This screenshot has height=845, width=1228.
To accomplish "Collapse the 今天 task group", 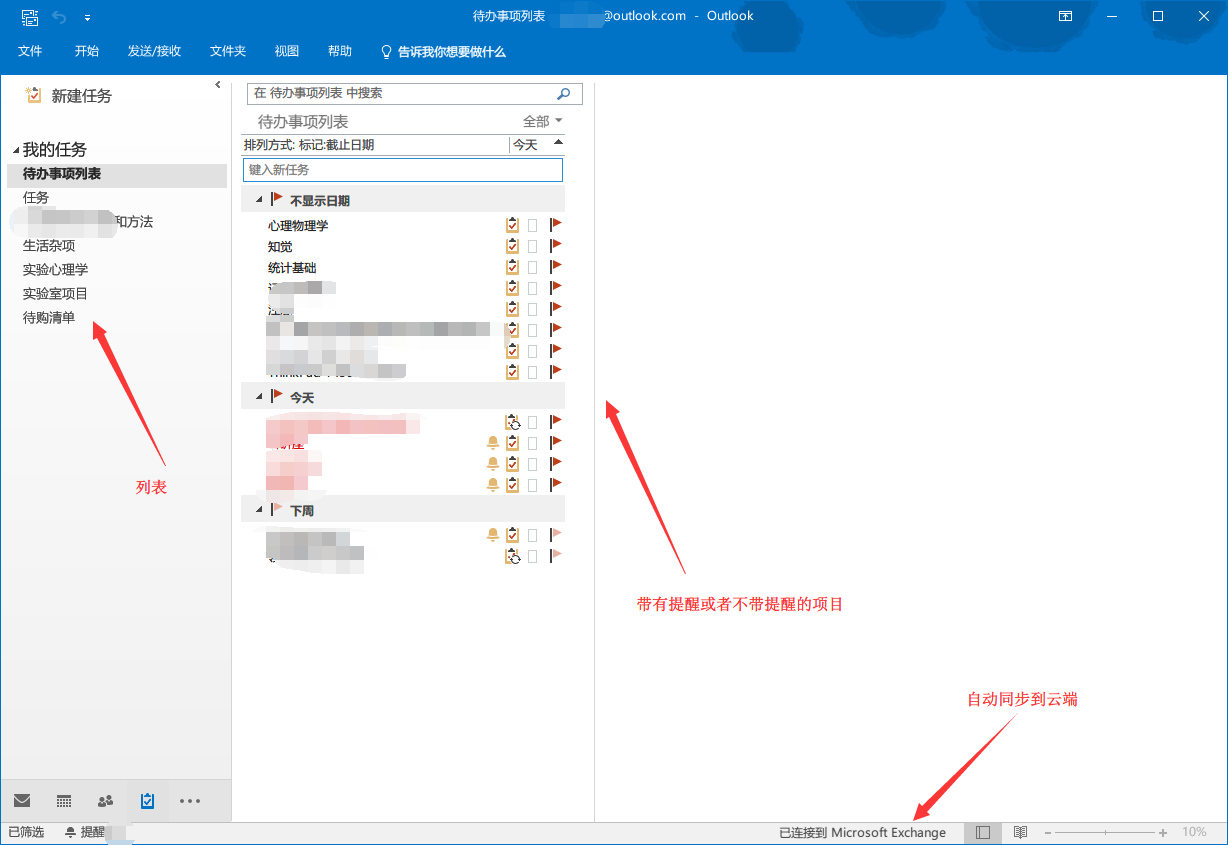I will point(259,397).
